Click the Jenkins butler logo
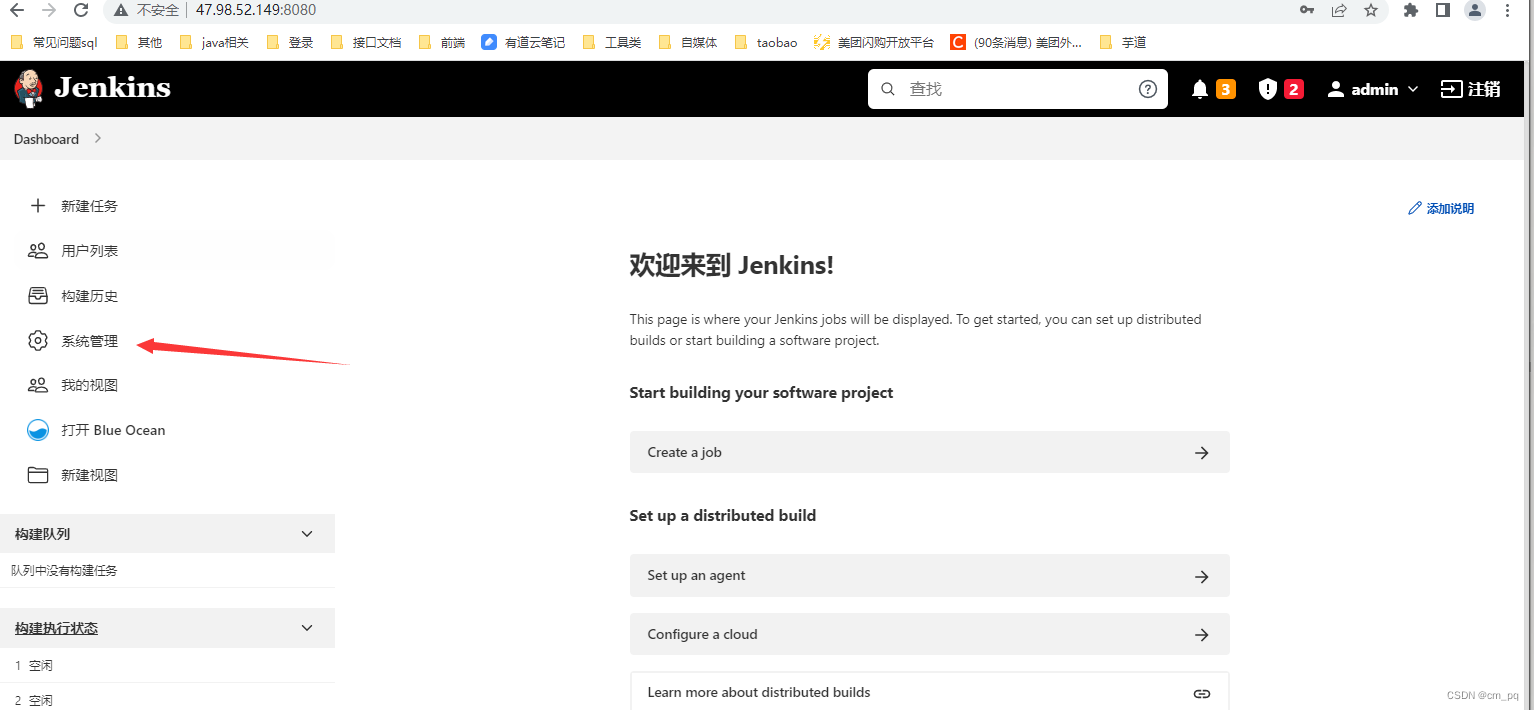The width and height of the screenshot is (1534, 710). (29, 88)
